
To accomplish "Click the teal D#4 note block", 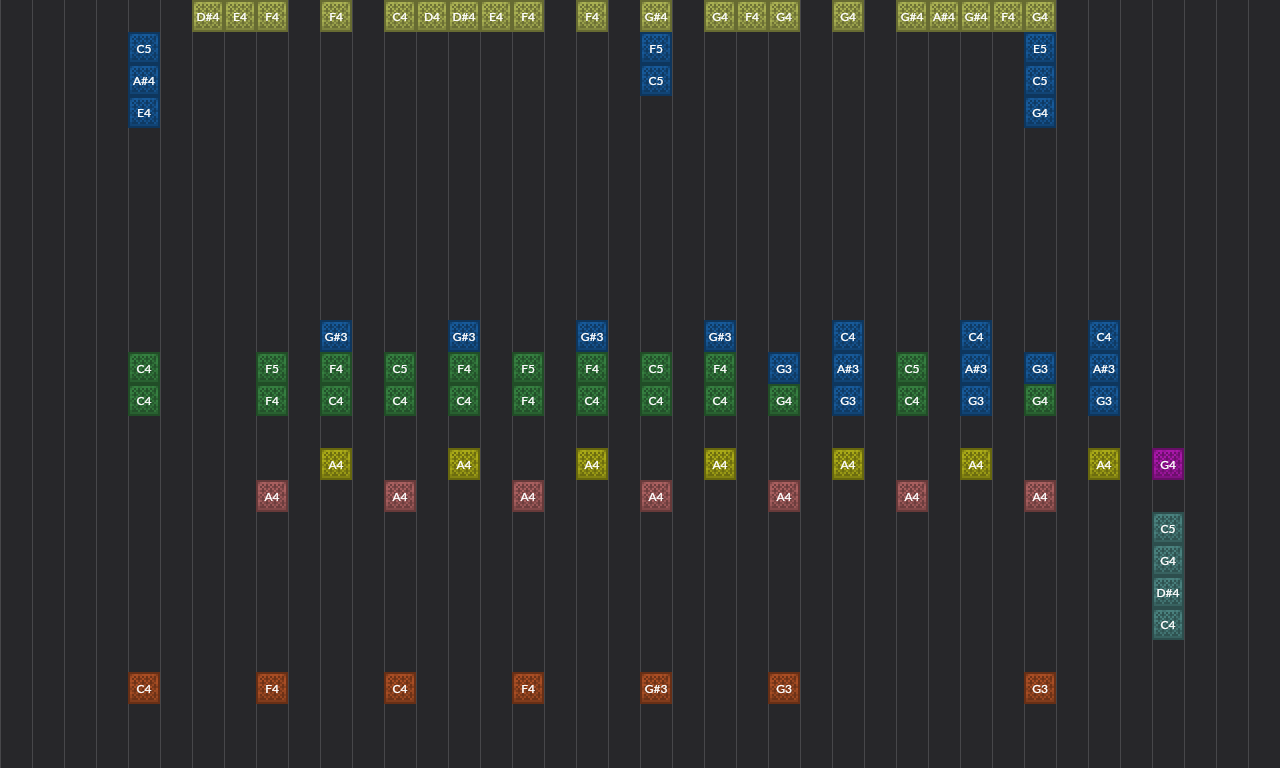I will pos(1167,592).
